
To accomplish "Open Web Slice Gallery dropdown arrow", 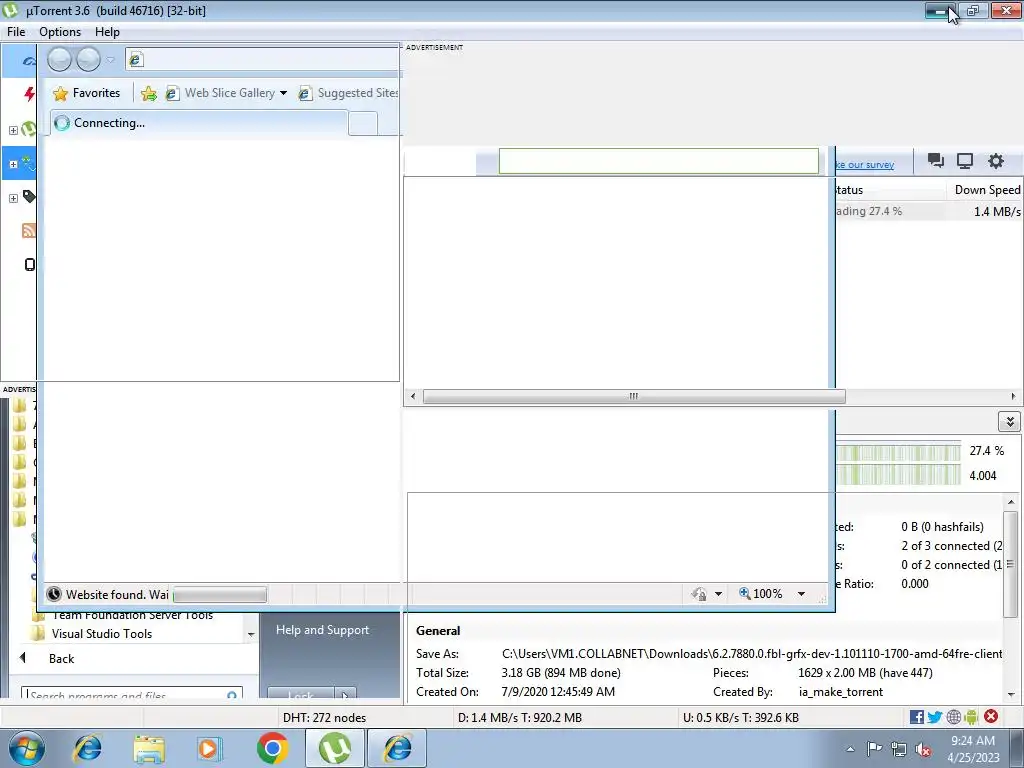I will point(283,93).
